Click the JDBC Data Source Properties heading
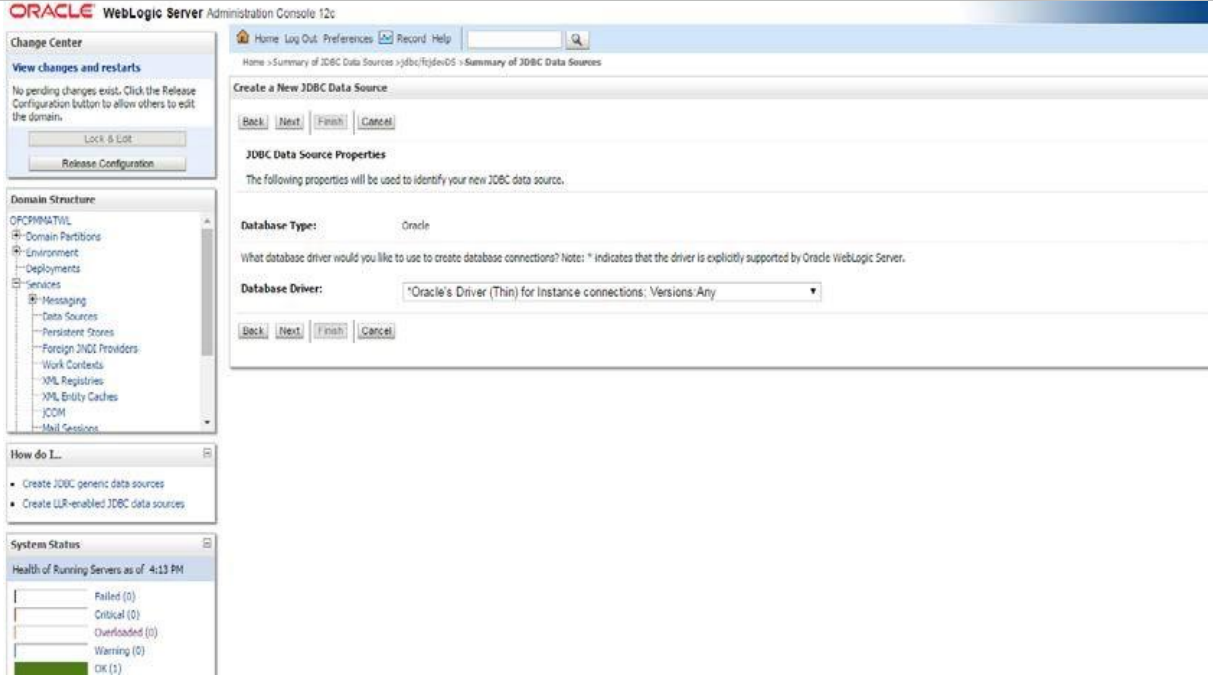Image resolution: width=1213 pixels, height=697 pixels. click(316, 155)
